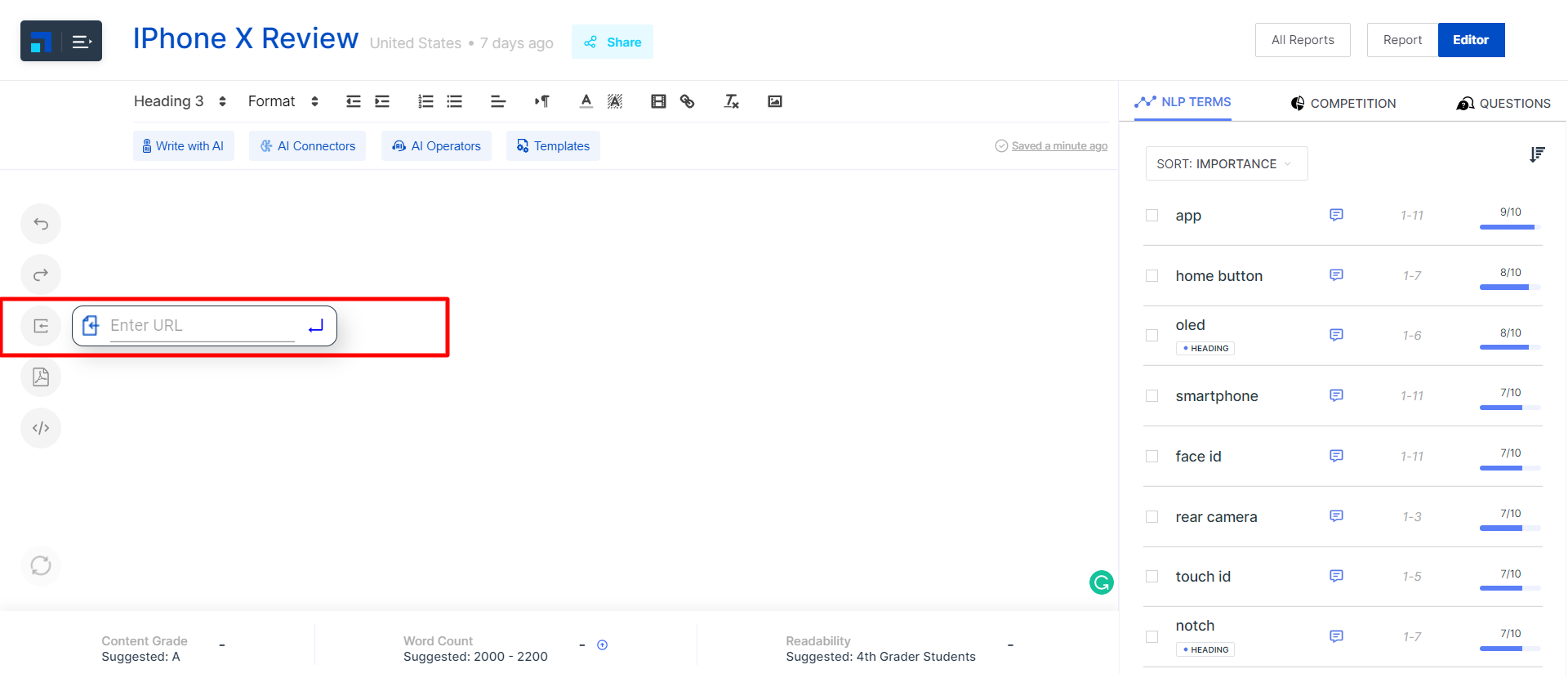Insert an image
The width and height of the screenshot is (1568, 678).
coord(775,101)
